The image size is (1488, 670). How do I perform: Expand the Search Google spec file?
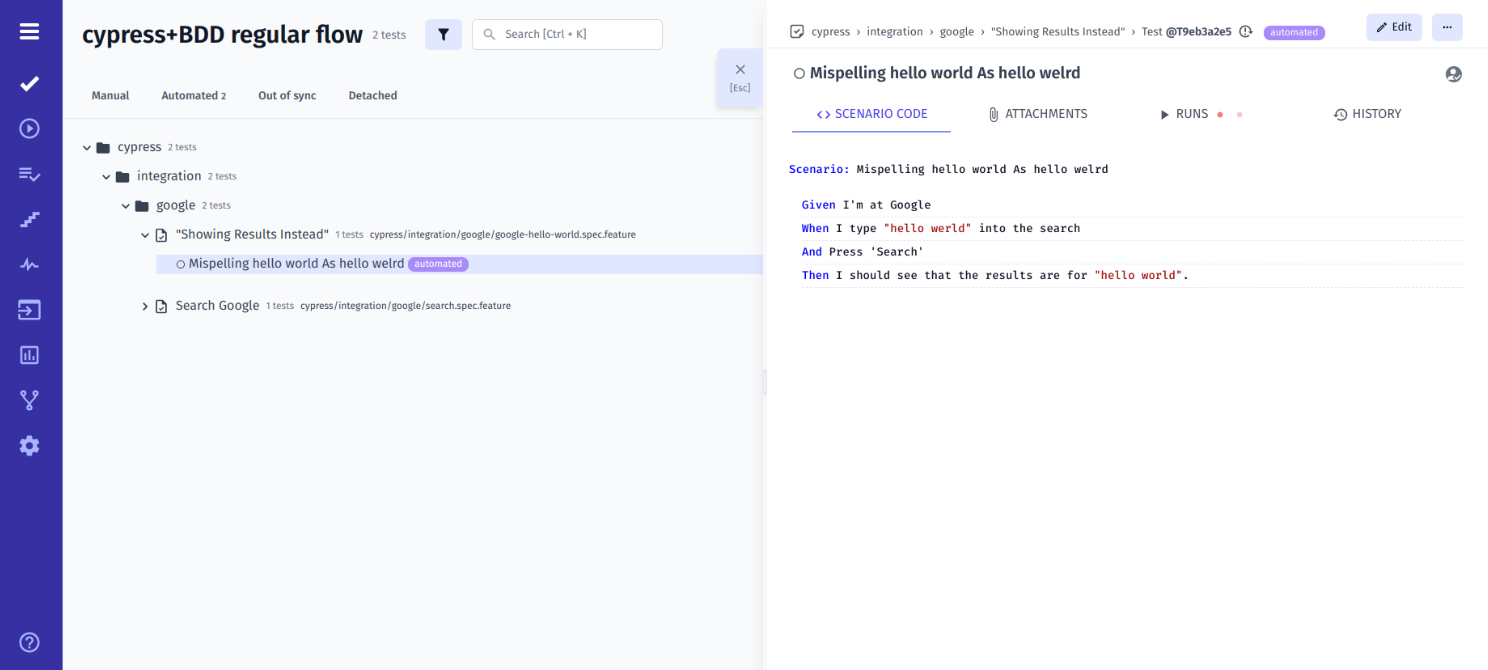click(x=144, y=305)
